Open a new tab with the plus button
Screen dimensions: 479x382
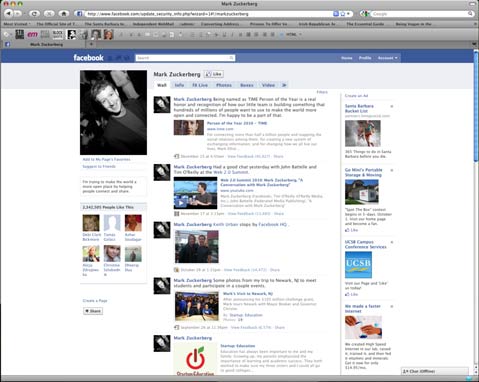(x=91, y=44)
